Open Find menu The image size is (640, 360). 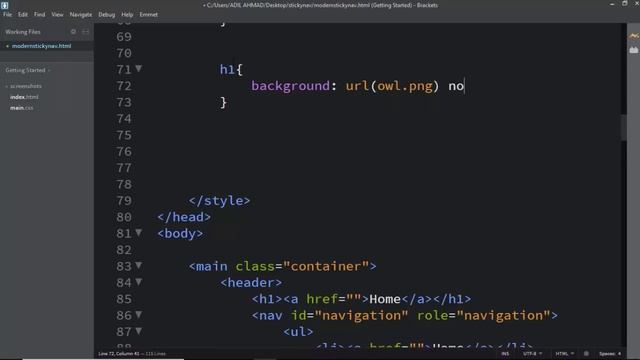[40, 14]
